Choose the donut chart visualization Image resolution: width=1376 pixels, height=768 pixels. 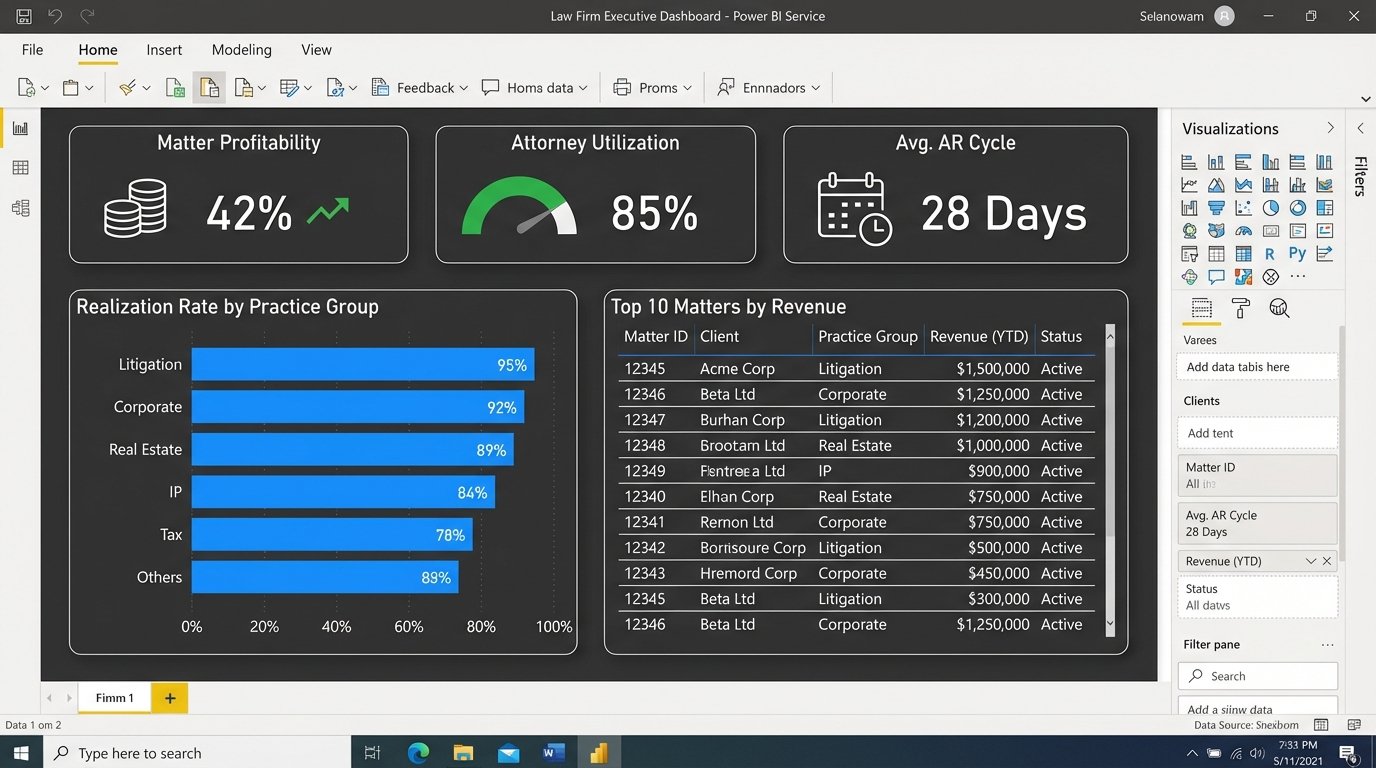point(1297,207)
